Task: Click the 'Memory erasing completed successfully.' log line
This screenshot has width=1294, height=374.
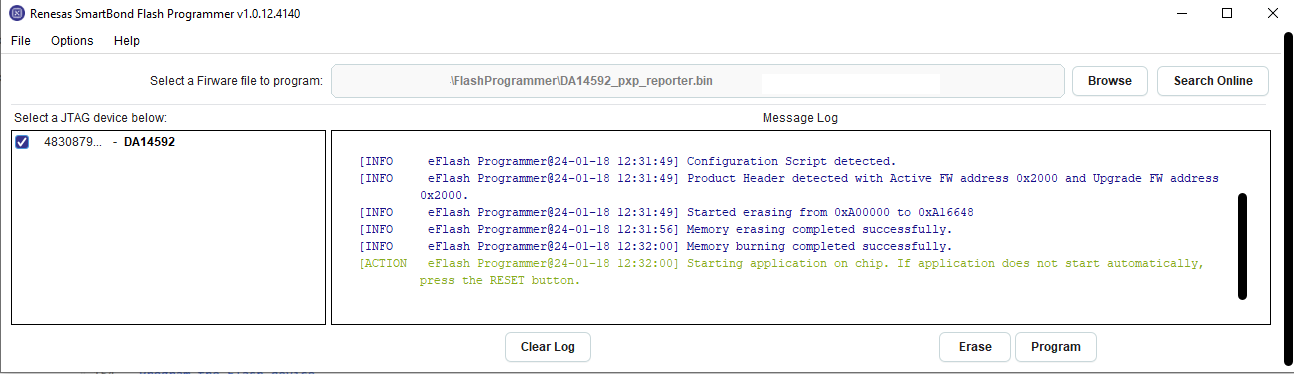Action: [x=655, y=229]
